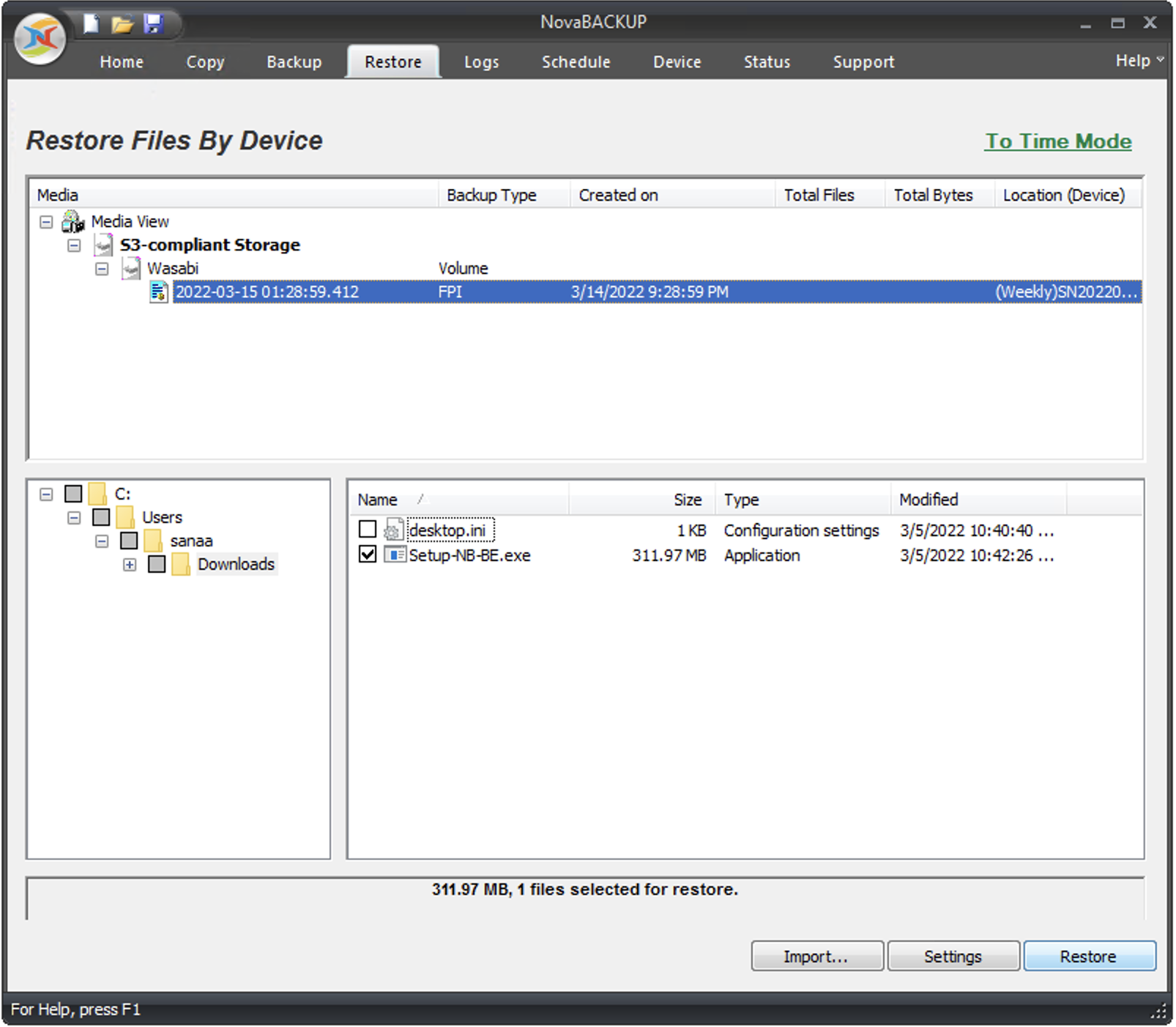Click the Restore button at bottom

(x=1089, y=956)
